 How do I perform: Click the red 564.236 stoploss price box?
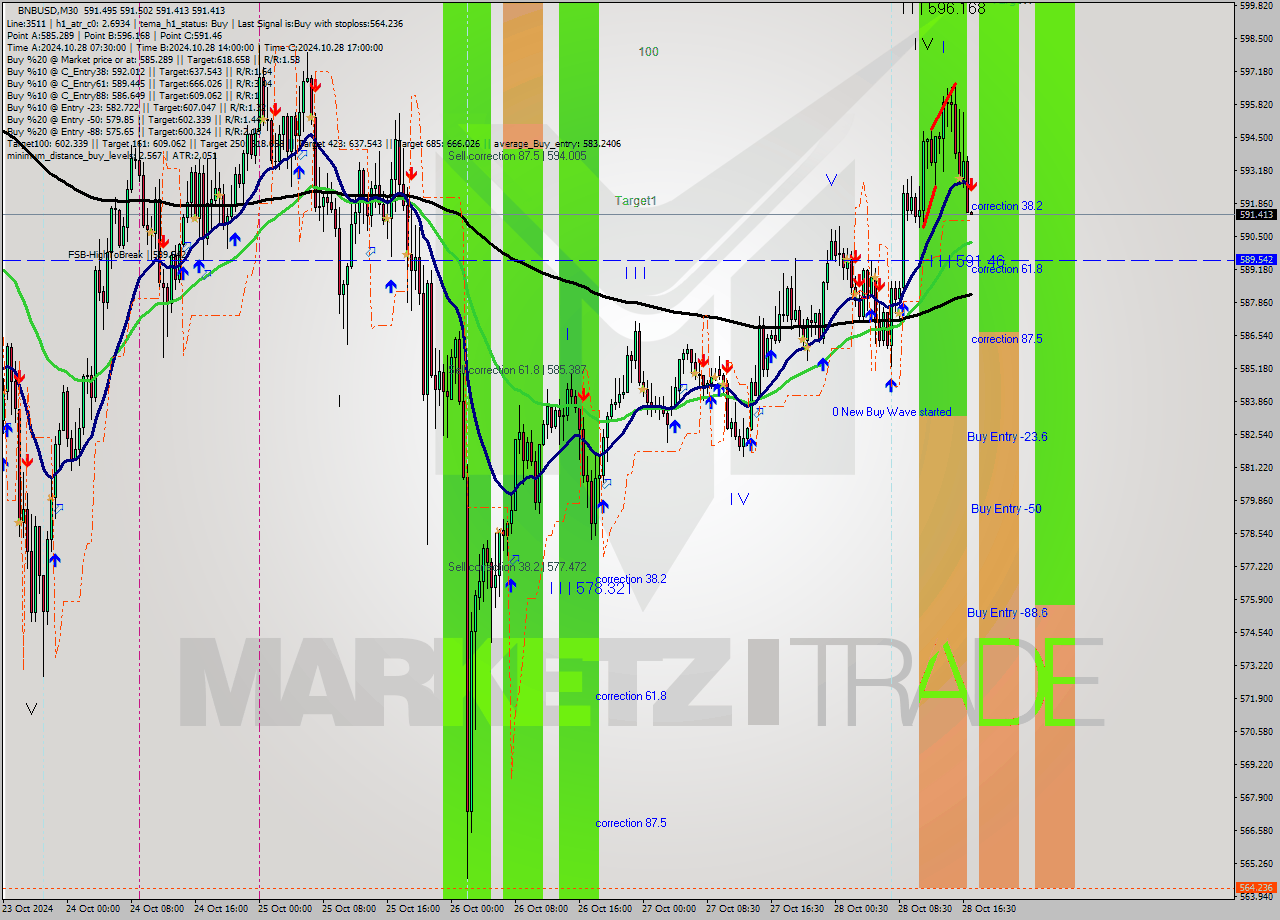coord(1257,887)
